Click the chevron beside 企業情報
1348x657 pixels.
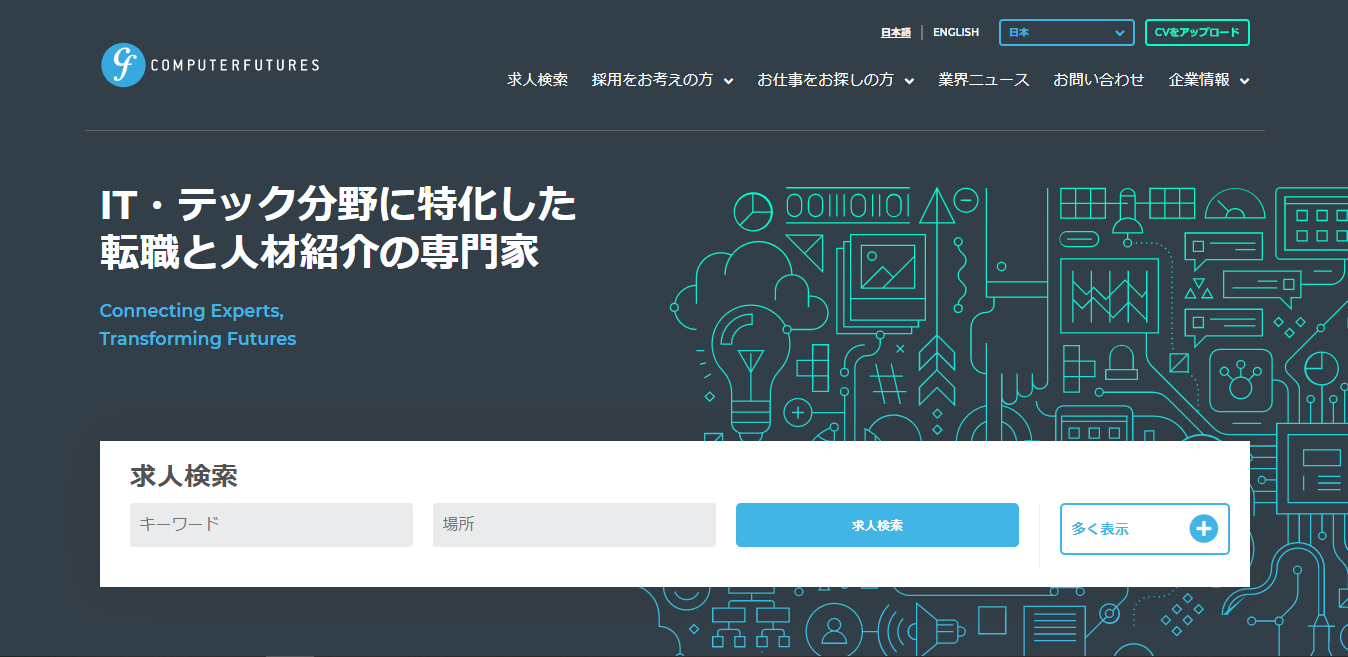(x=1244, y=81)
